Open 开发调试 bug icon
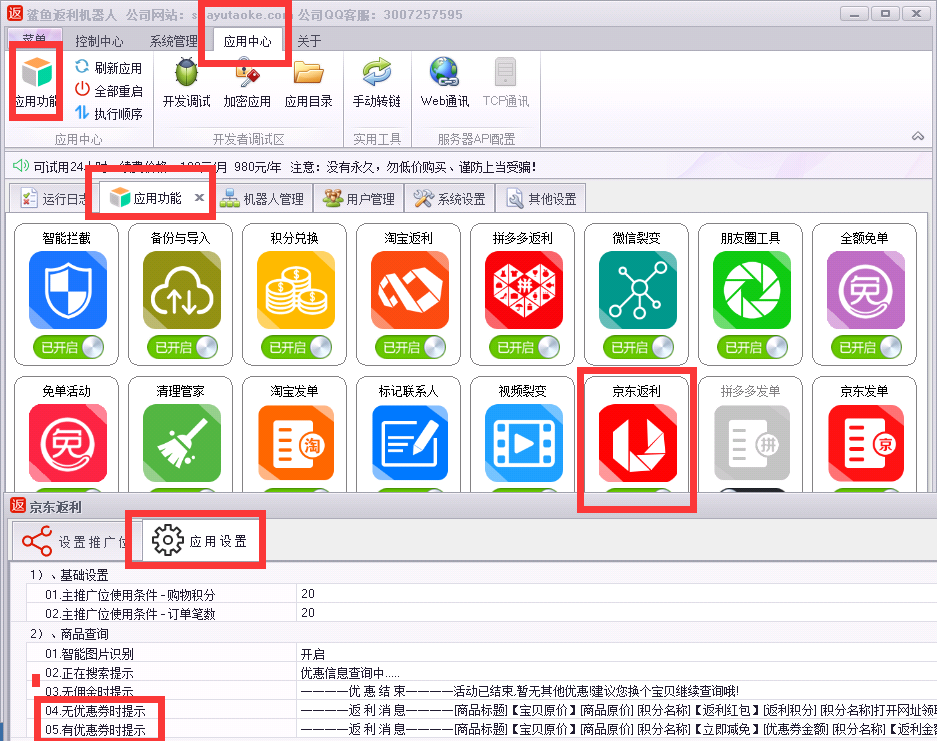This screenshot has width=937, height=741. (186, 72)
